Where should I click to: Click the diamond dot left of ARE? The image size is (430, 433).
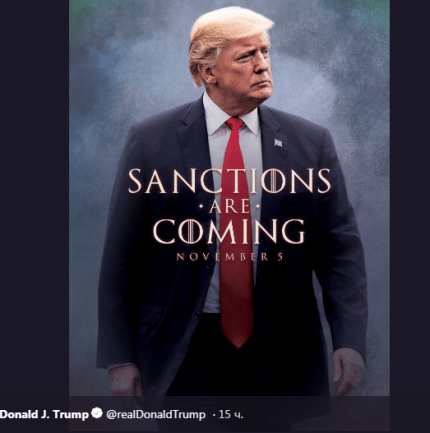tap(201, 207)
